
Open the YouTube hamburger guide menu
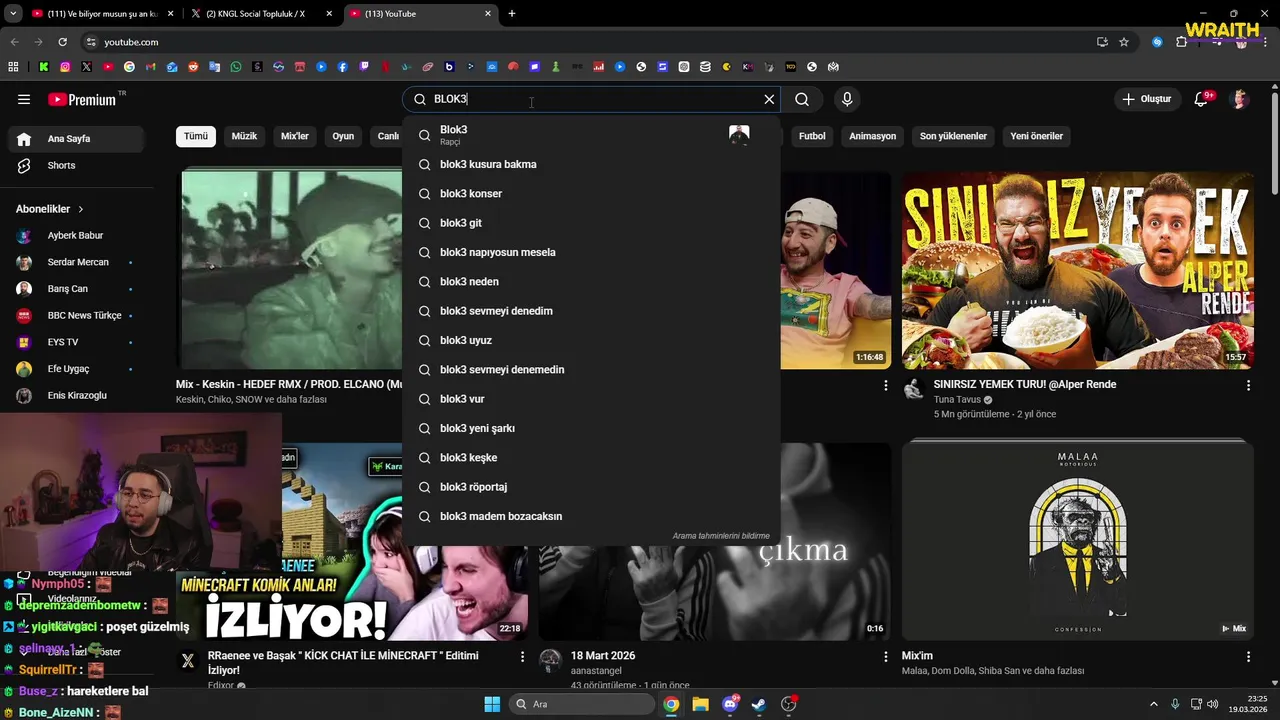coord(24,99)
